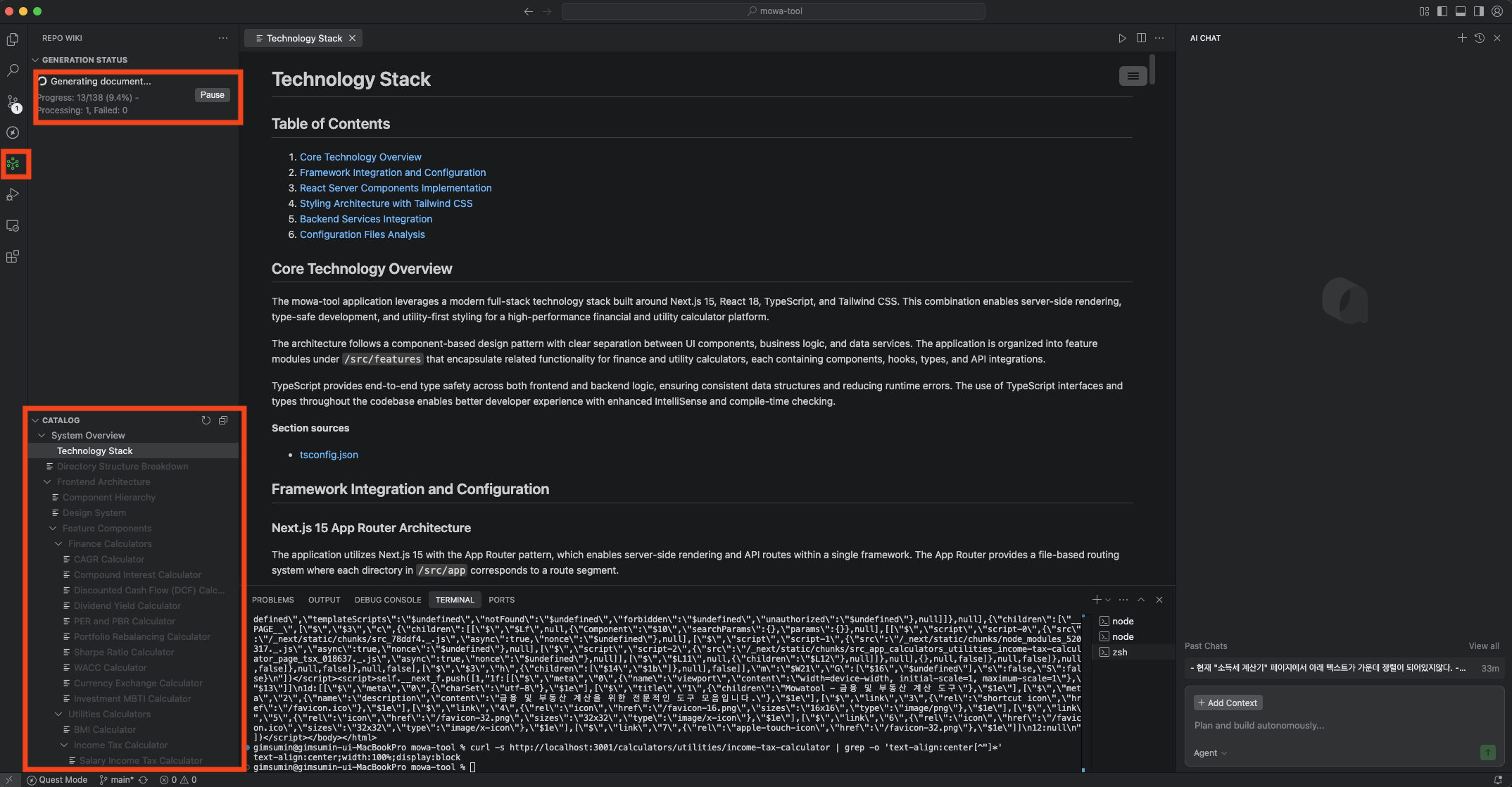Pause the document generation
The height and width of the screenshot is (787, 1512).
[x=212, y=95]
